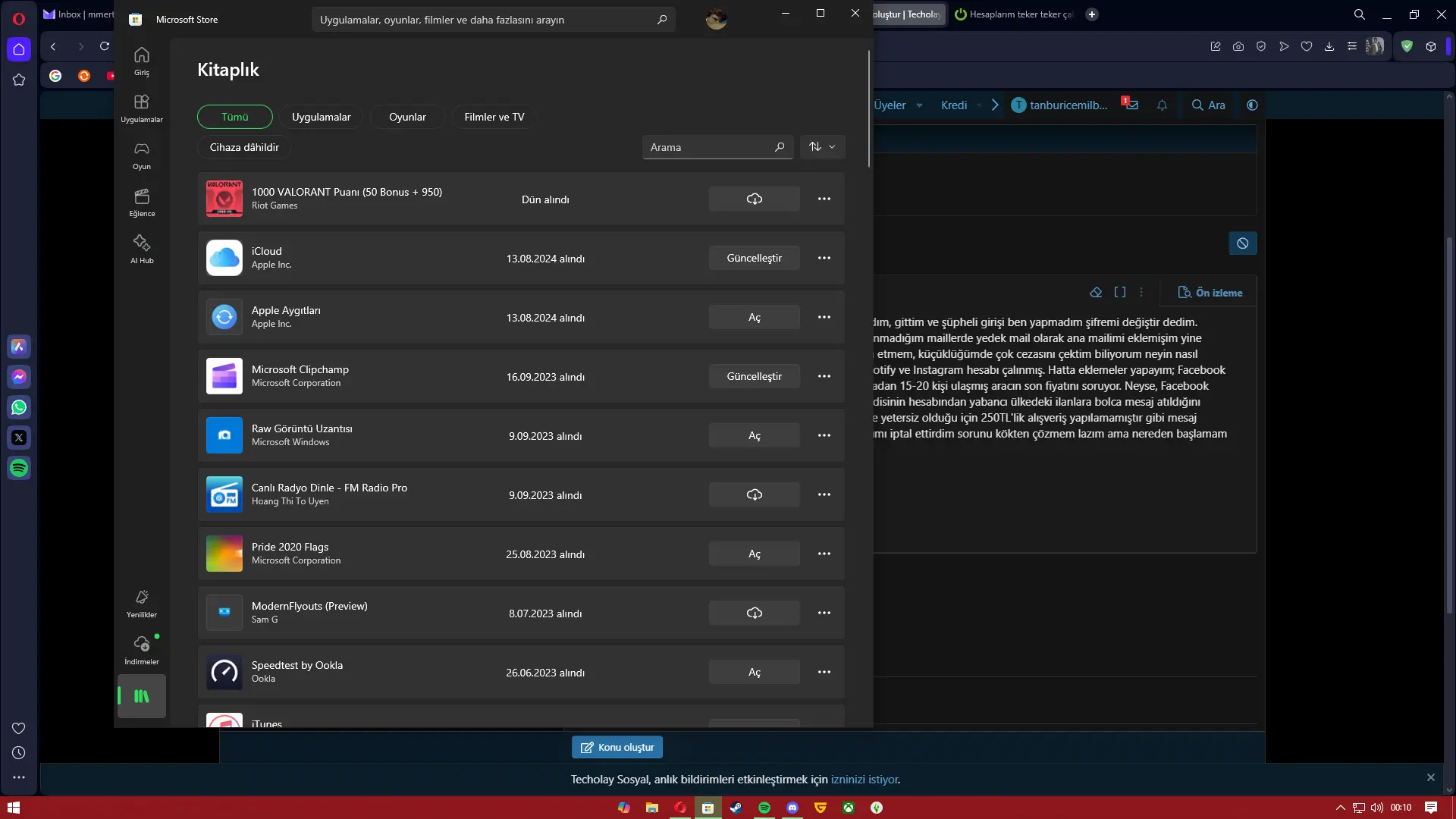Open Uygulamalar section in Store sidebar

click(142, 108)
